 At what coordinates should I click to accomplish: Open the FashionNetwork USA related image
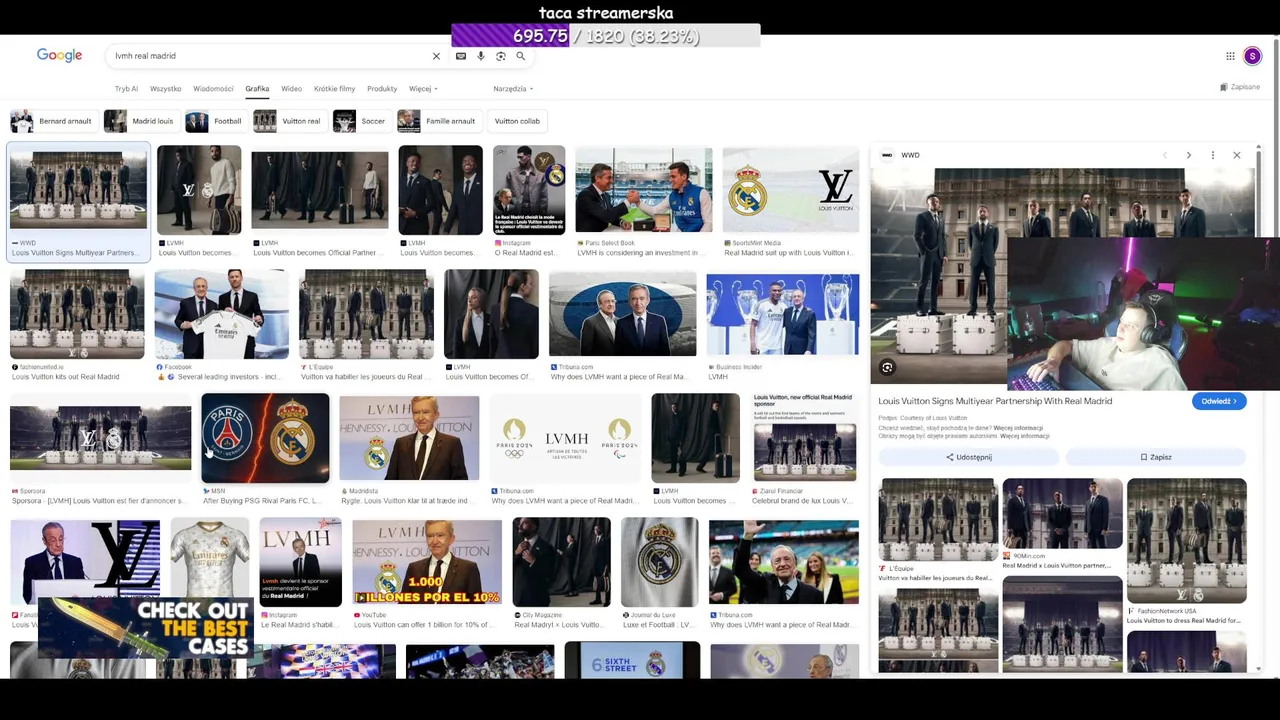point(1186,540)
